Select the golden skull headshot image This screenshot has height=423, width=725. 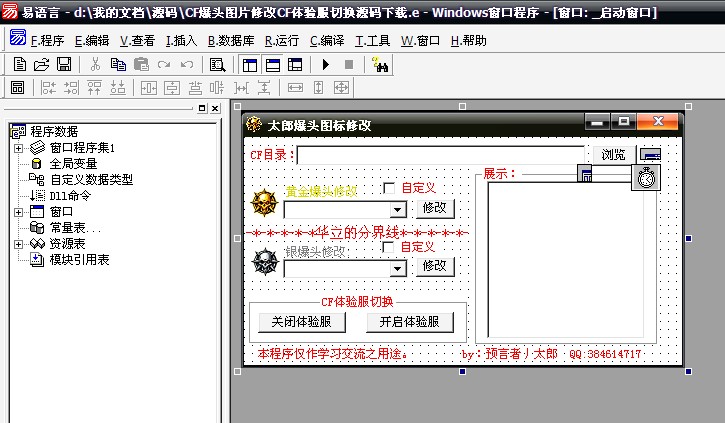pyautogui.click(x=264, y=202)
